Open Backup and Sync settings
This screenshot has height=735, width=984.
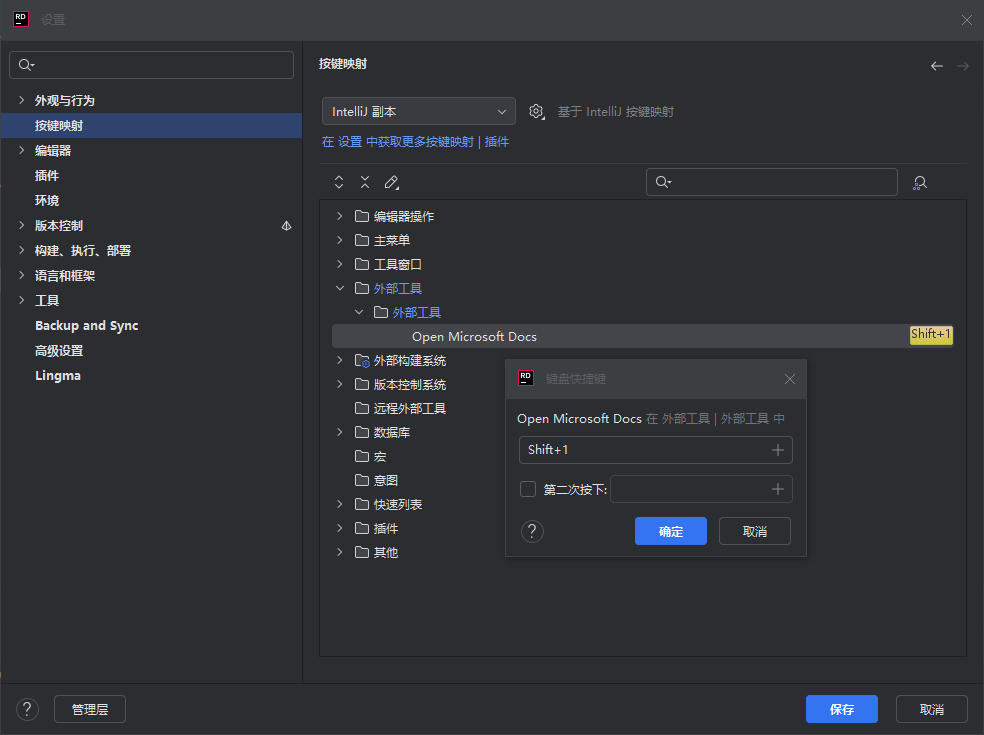tap(87, 326)
